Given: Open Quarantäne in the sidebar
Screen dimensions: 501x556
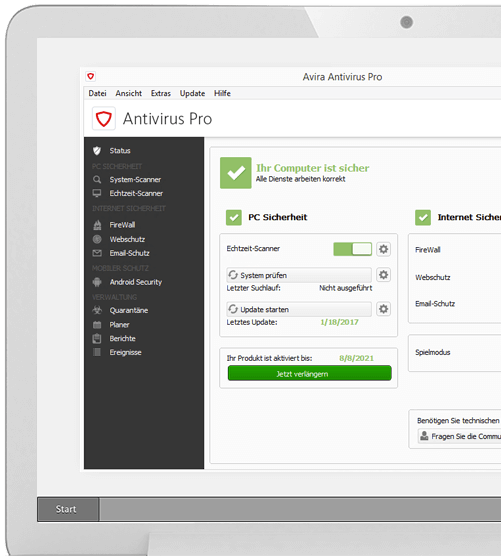Looking at the screenshot, I should pyautogui.click(x=129, y=310).
